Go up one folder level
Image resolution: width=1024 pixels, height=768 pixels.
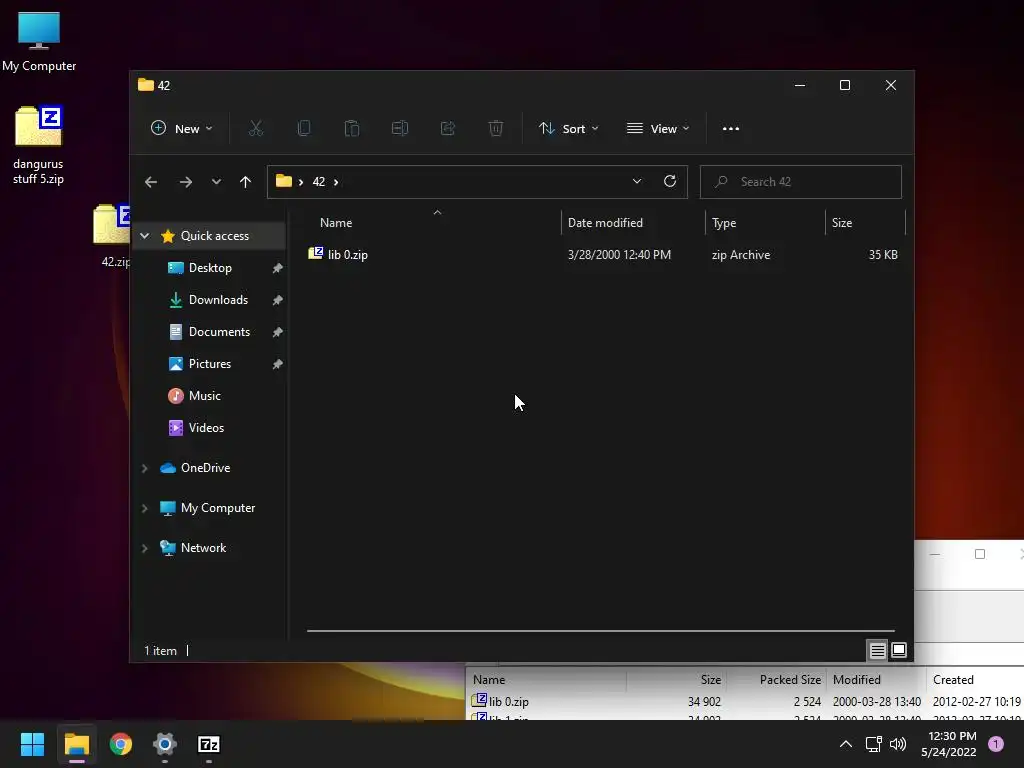246,182
